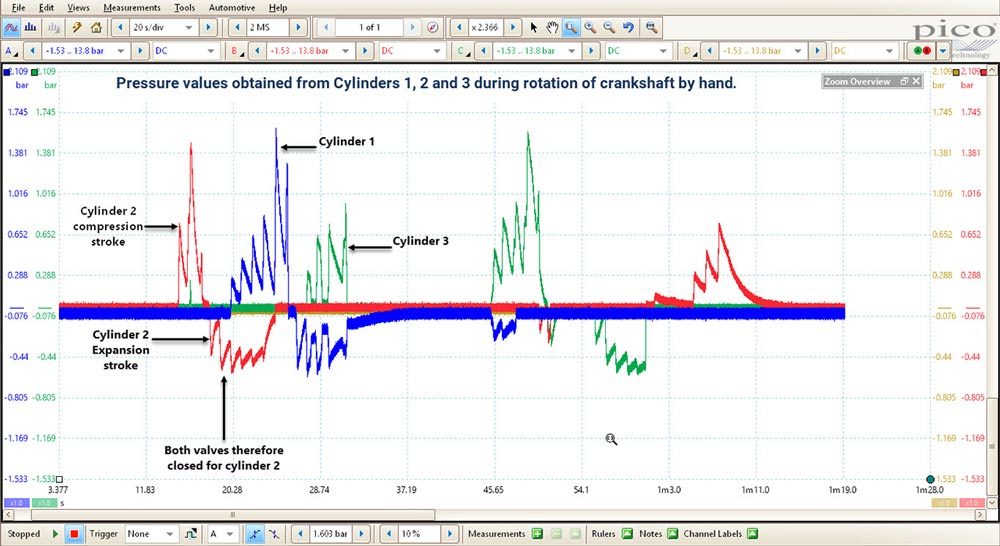The height and width of the screenshot is (546, 1000).
Task: Select the rising edge trigger icon
Action: pos(255,534)
